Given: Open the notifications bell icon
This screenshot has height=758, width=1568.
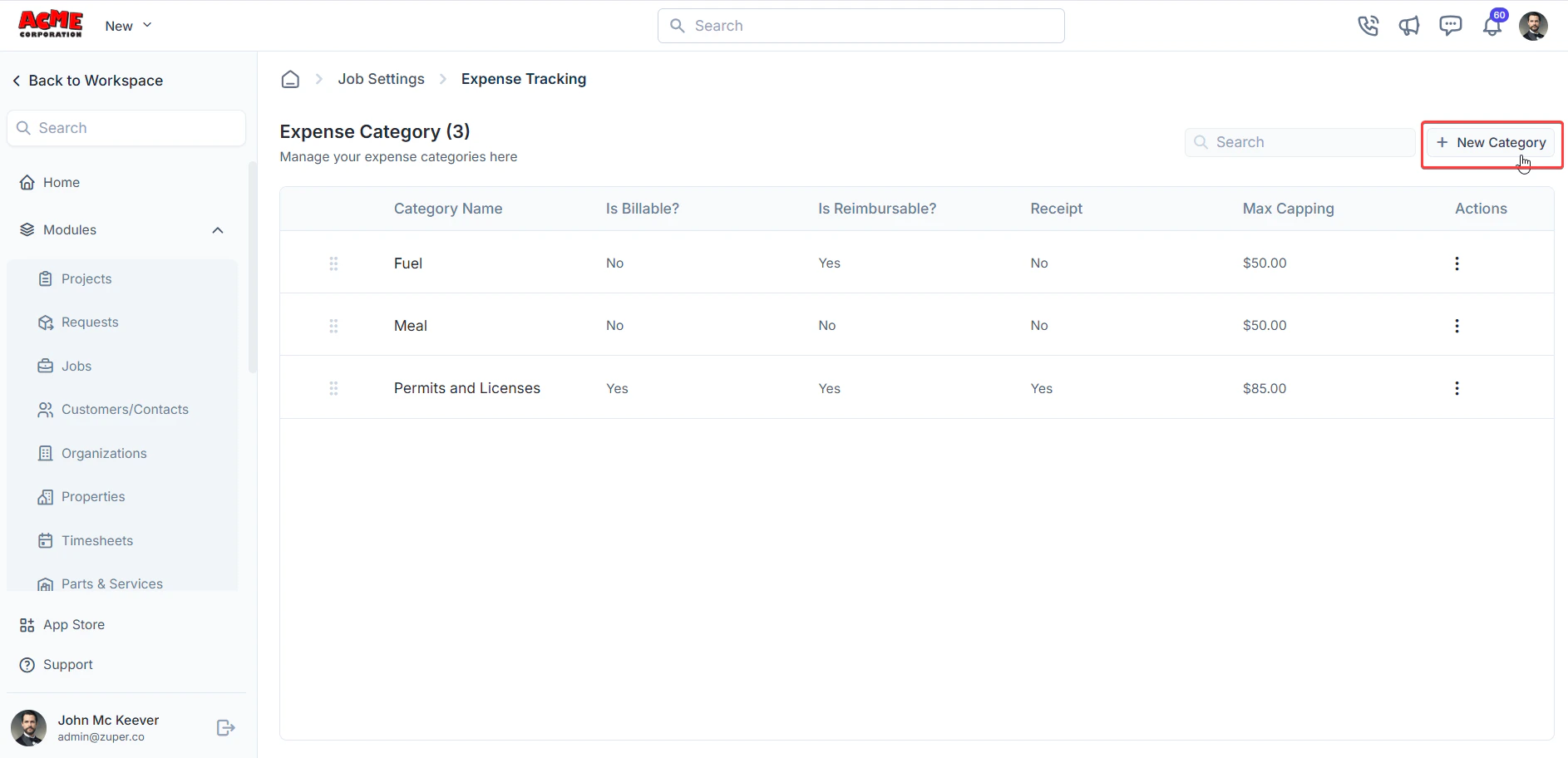Looking at the screenshot, I should [x=1492, y=26].
